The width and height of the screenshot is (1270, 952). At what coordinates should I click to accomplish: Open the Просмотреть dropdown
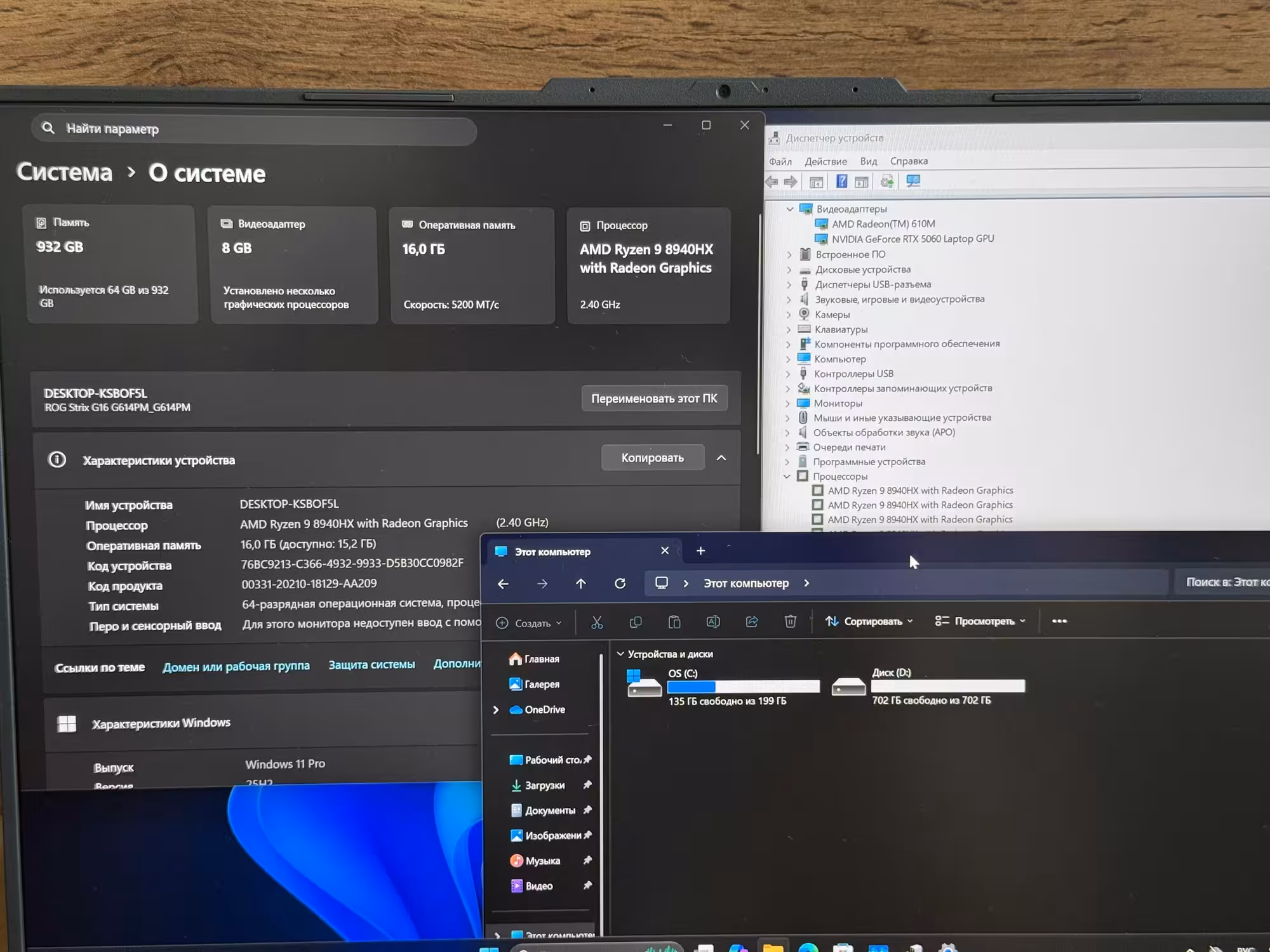click(x=980, y=621)
